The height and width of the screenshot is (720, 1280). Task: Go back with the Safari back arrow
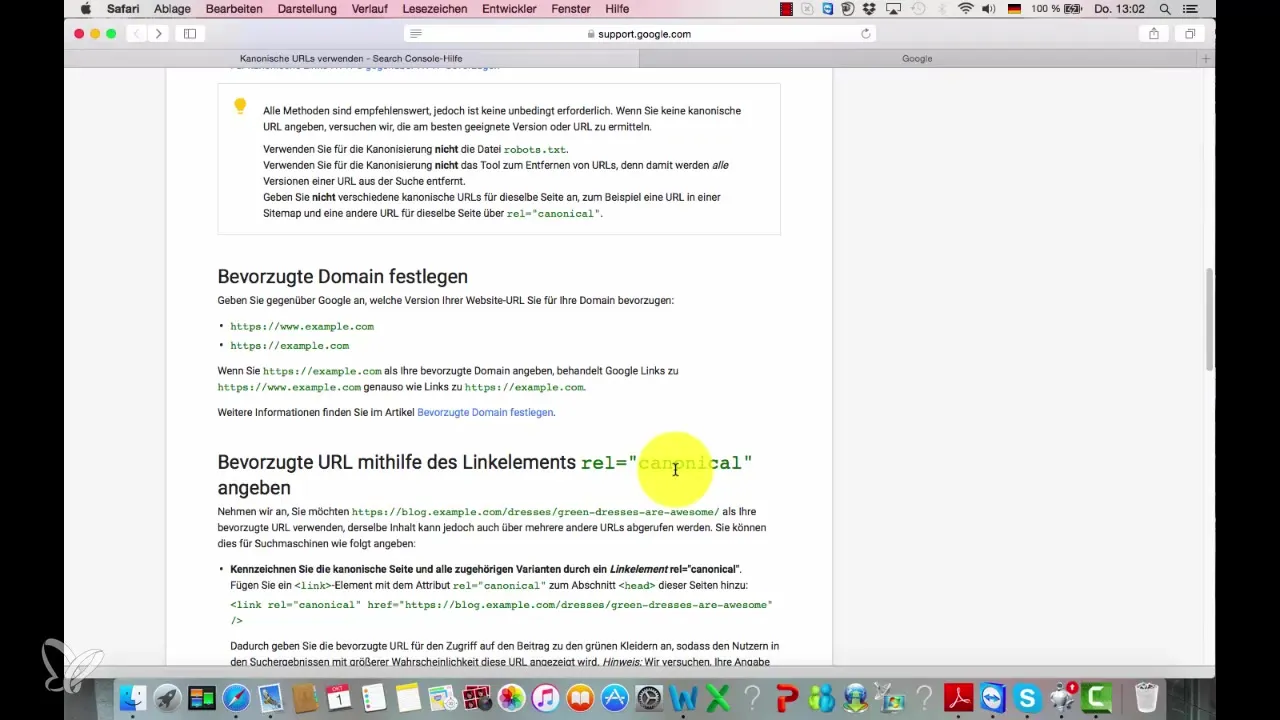click(138, 34)
